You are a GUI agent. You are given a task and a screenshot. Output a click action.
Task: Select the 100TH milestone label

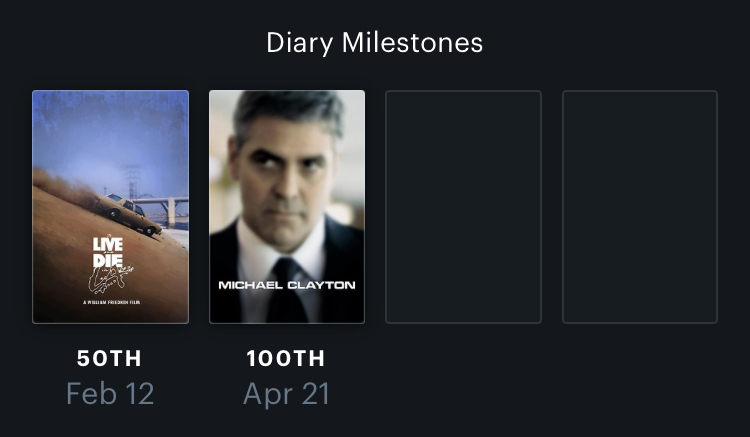287,358
